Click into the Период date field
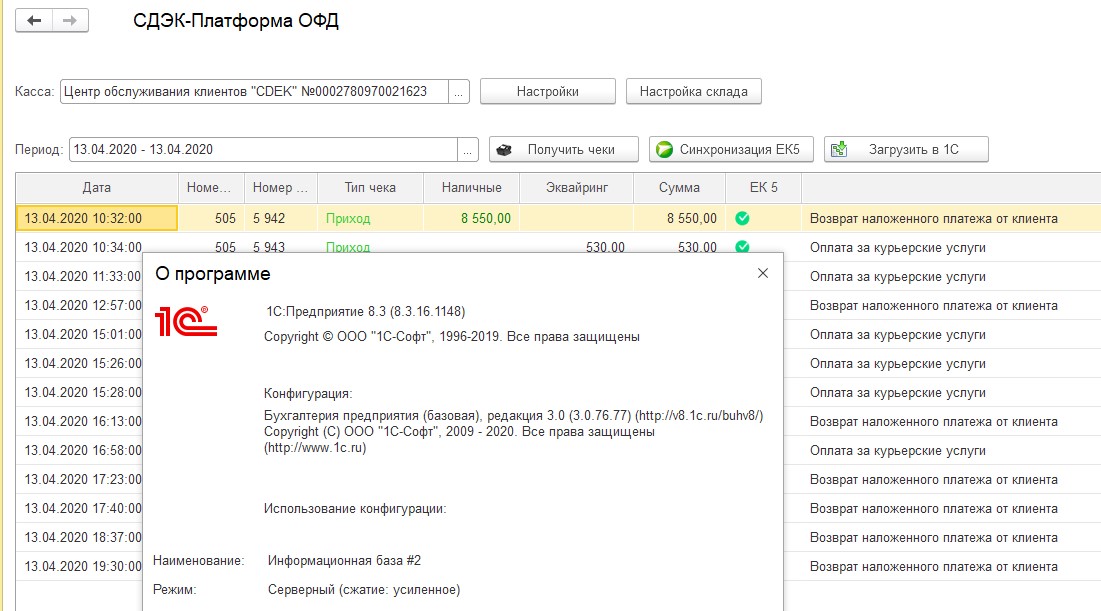Image resolution: width=1101 pixels, height=611 pixels. (263, 150)
